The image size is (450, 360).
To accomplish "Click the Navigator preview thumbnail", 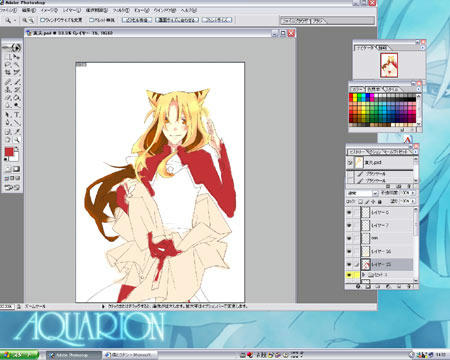I will point(389,65).
